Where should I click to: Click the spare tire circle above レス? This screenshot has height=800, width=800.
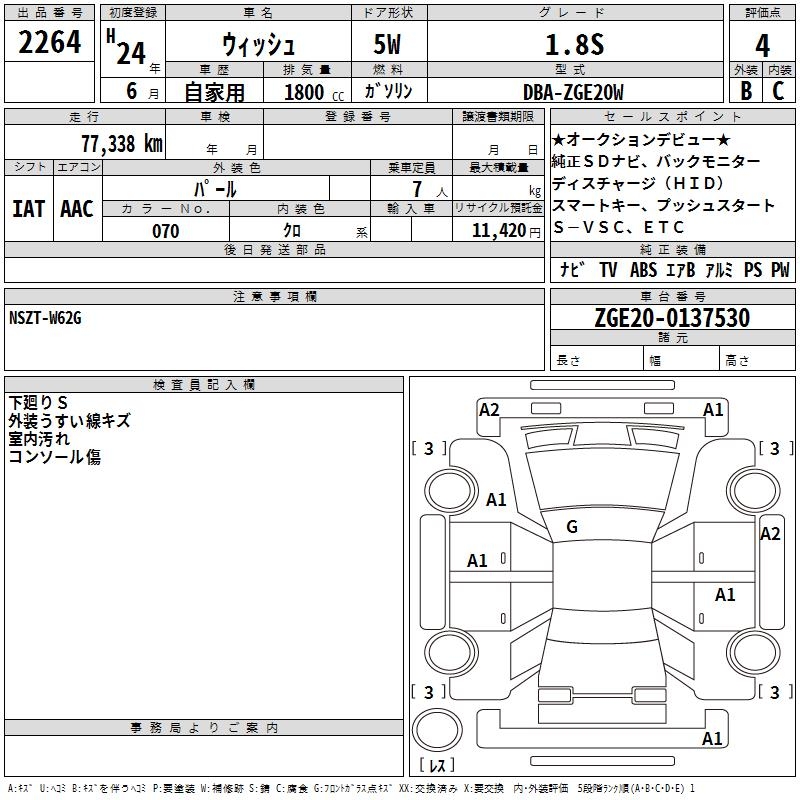pyautogui.click(x=437, y=728)
